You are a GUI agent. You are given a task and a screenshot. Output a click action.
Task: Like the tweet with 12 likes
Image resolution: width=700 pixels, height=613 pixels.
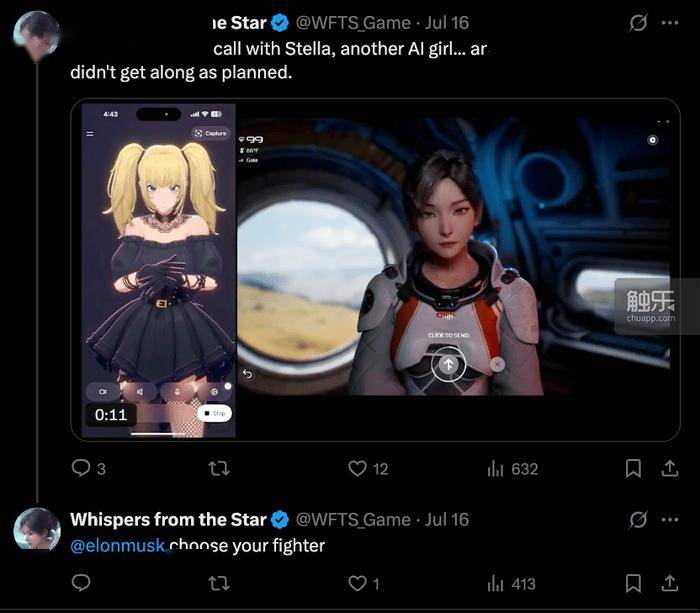pyautogui.click(x=368, y=468)
